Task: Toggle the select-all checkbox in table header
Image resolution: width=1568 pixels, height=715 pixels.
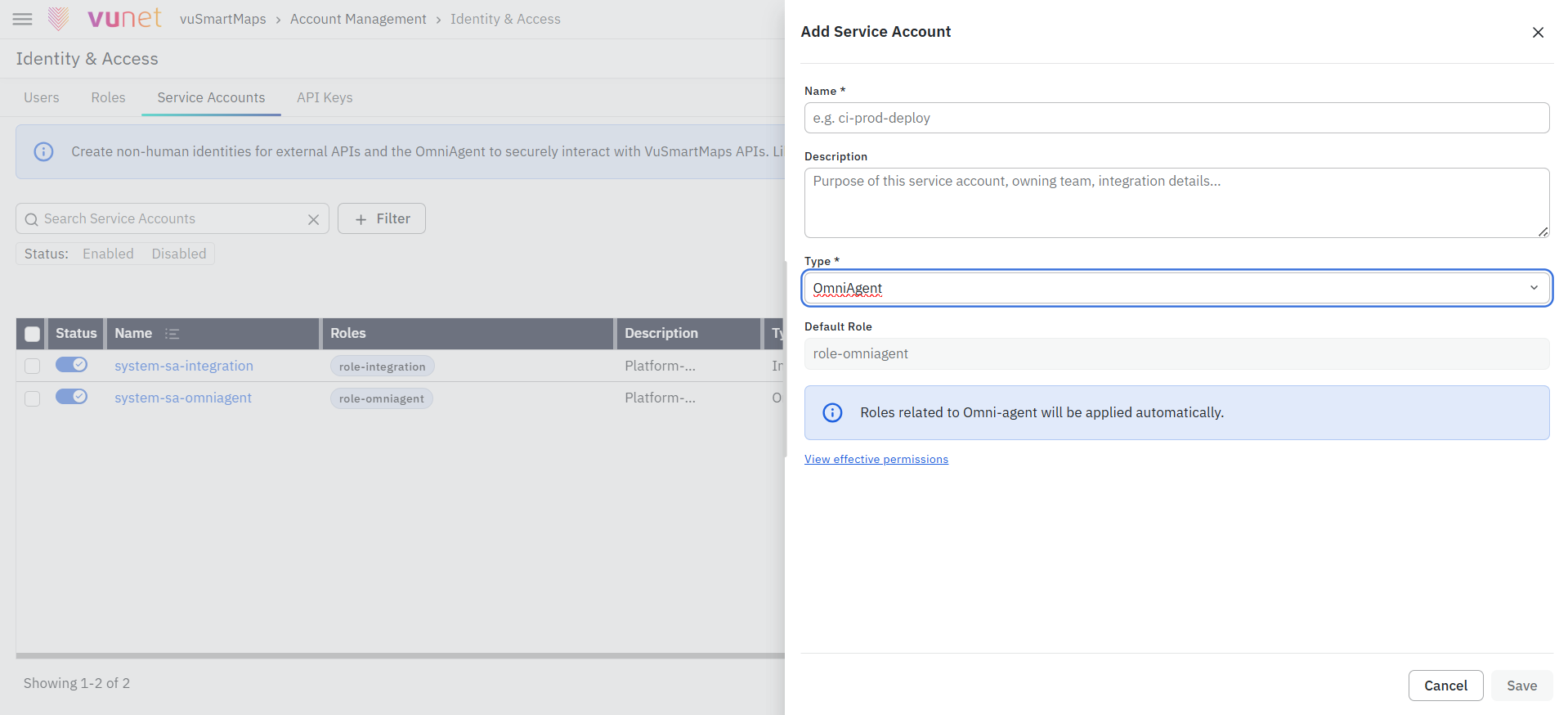Action: [x=32, y=334]
